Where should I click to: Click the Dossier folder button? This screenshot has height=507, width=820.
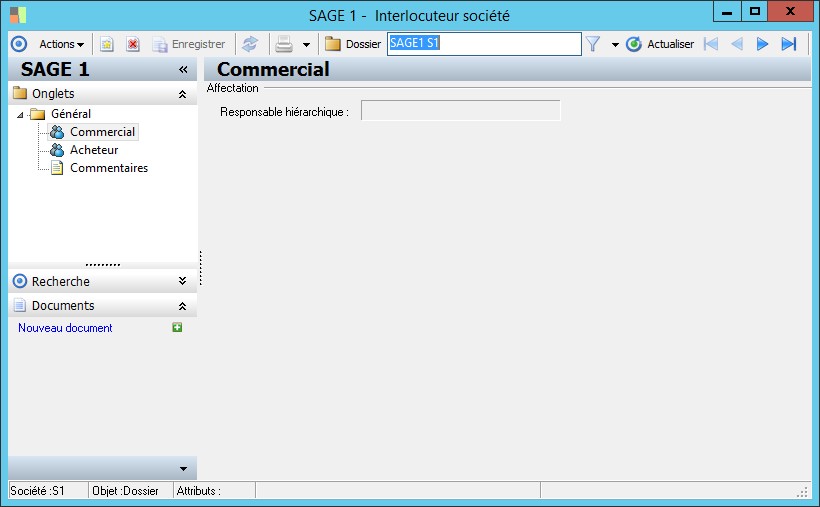click(353, 44)
